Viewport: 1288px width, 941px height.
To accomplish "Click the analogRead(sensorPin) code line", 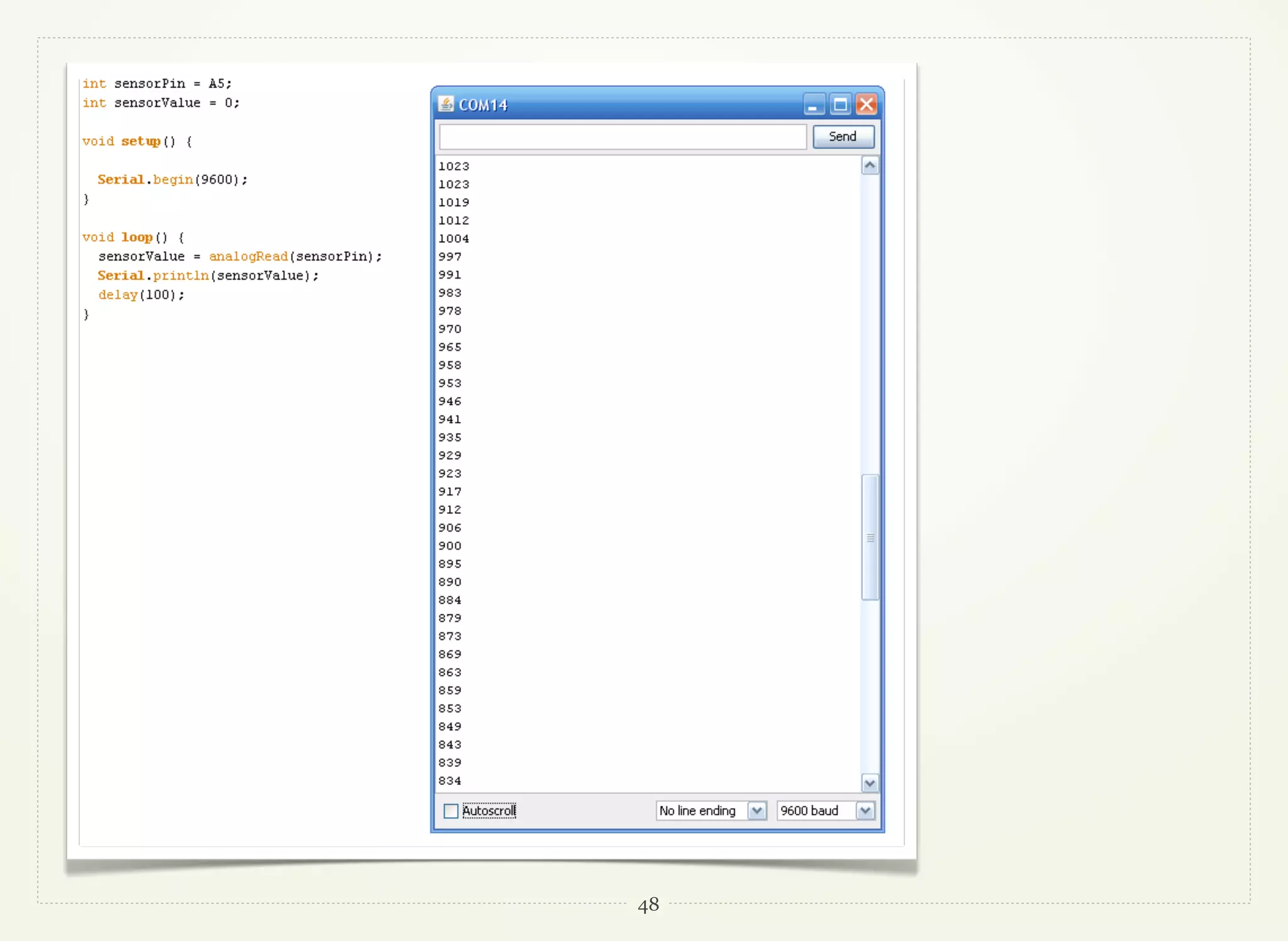I will coord(240,257).
